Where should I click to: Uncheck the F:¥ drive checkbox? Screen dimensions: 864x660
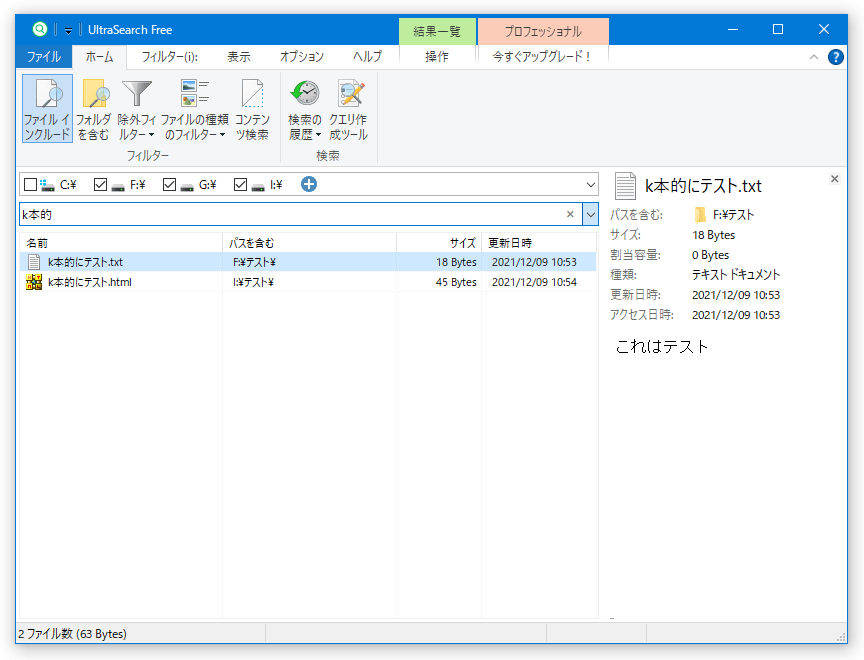pyautogui.click(x=100, y=185)
